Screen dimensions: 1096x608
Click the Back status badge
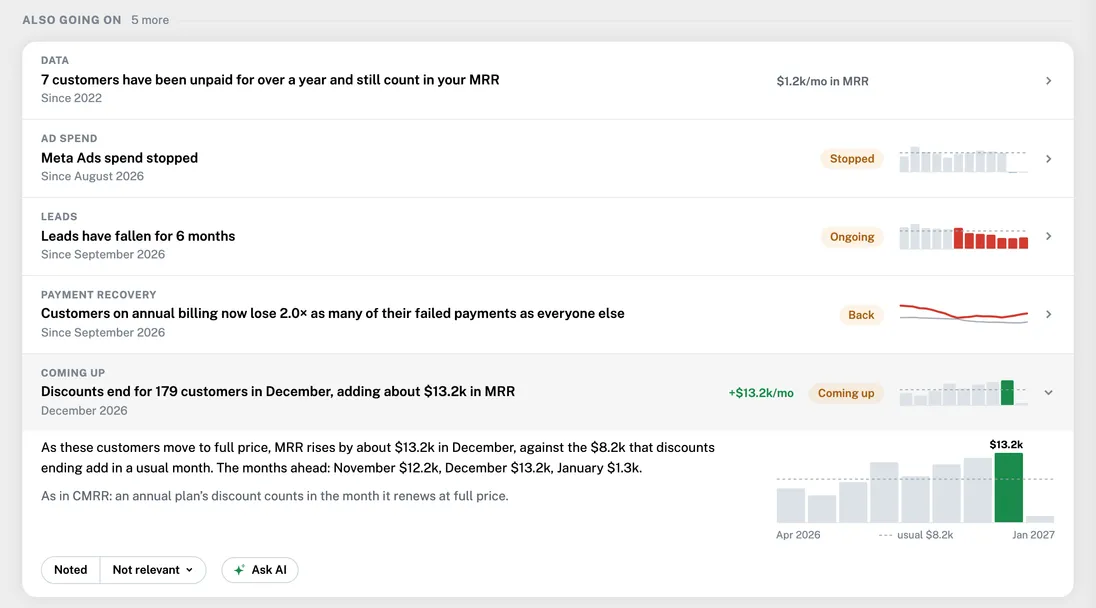click(861, 315)
